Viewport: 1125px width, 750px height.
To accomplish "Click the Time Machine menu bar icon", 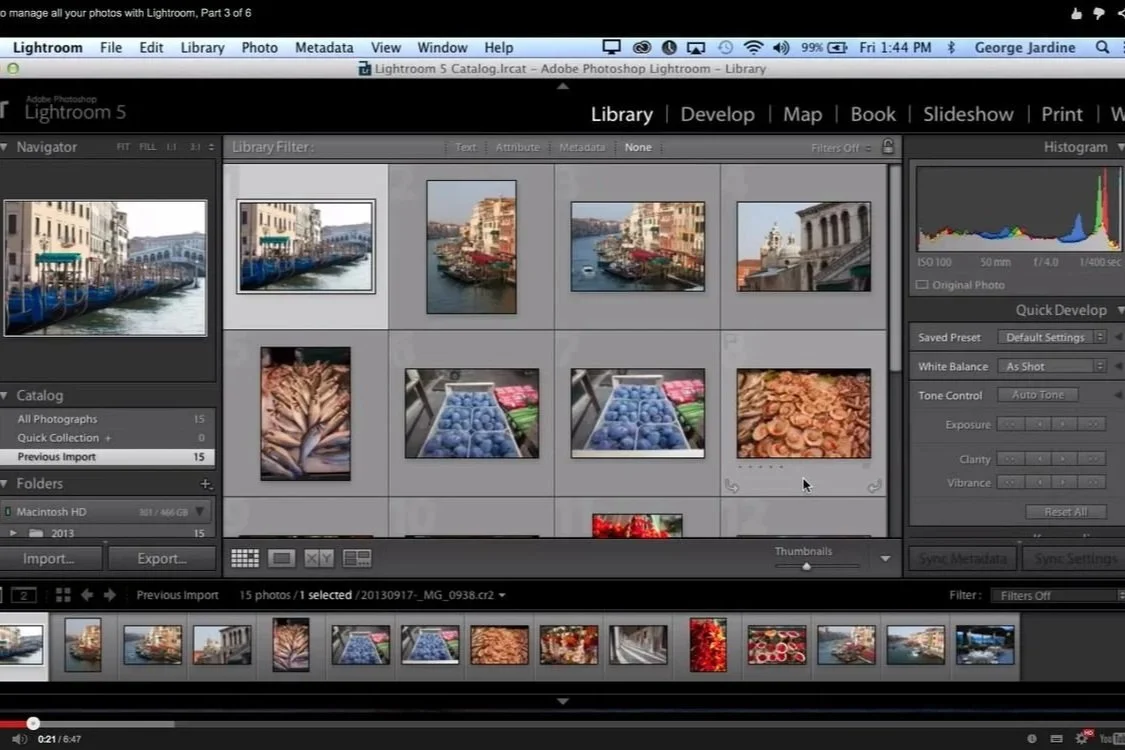I will [725, 47].
